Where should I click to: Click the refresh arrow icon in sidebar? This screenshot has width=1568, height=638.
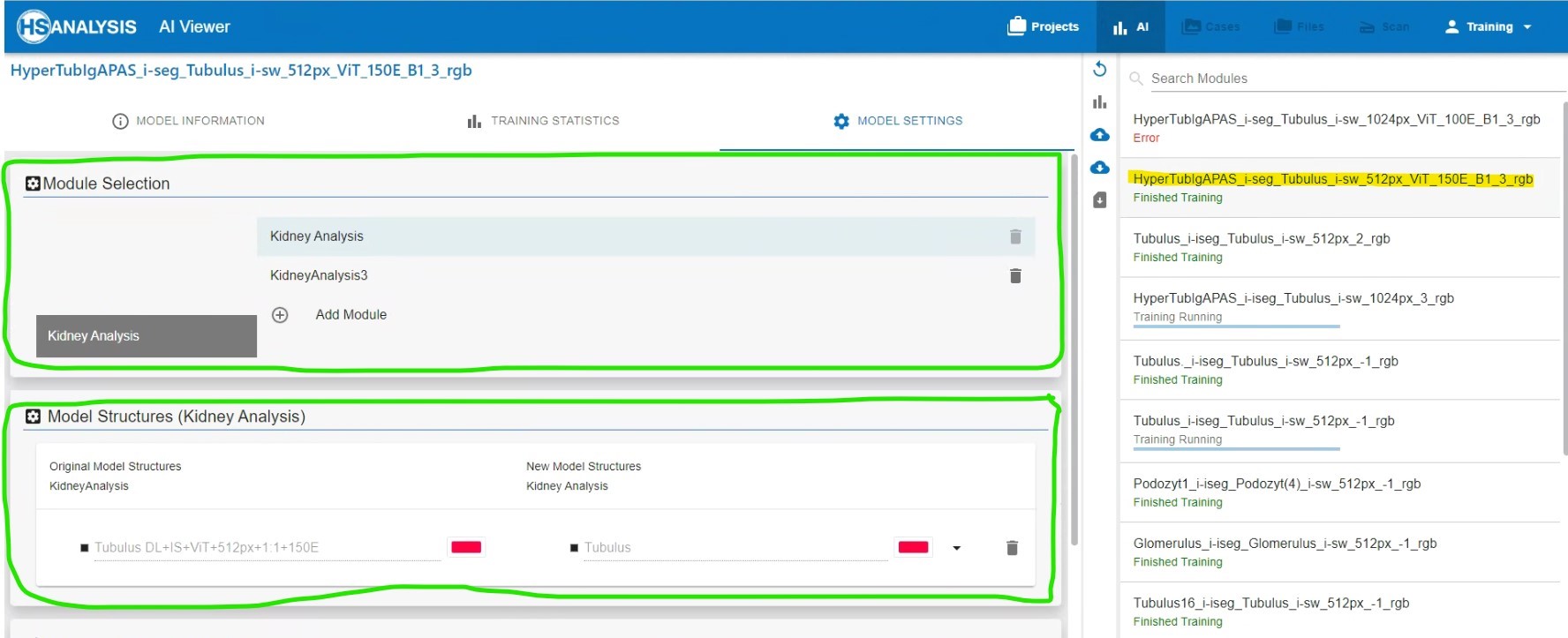pyautogui.click(x=1099, y=69)
